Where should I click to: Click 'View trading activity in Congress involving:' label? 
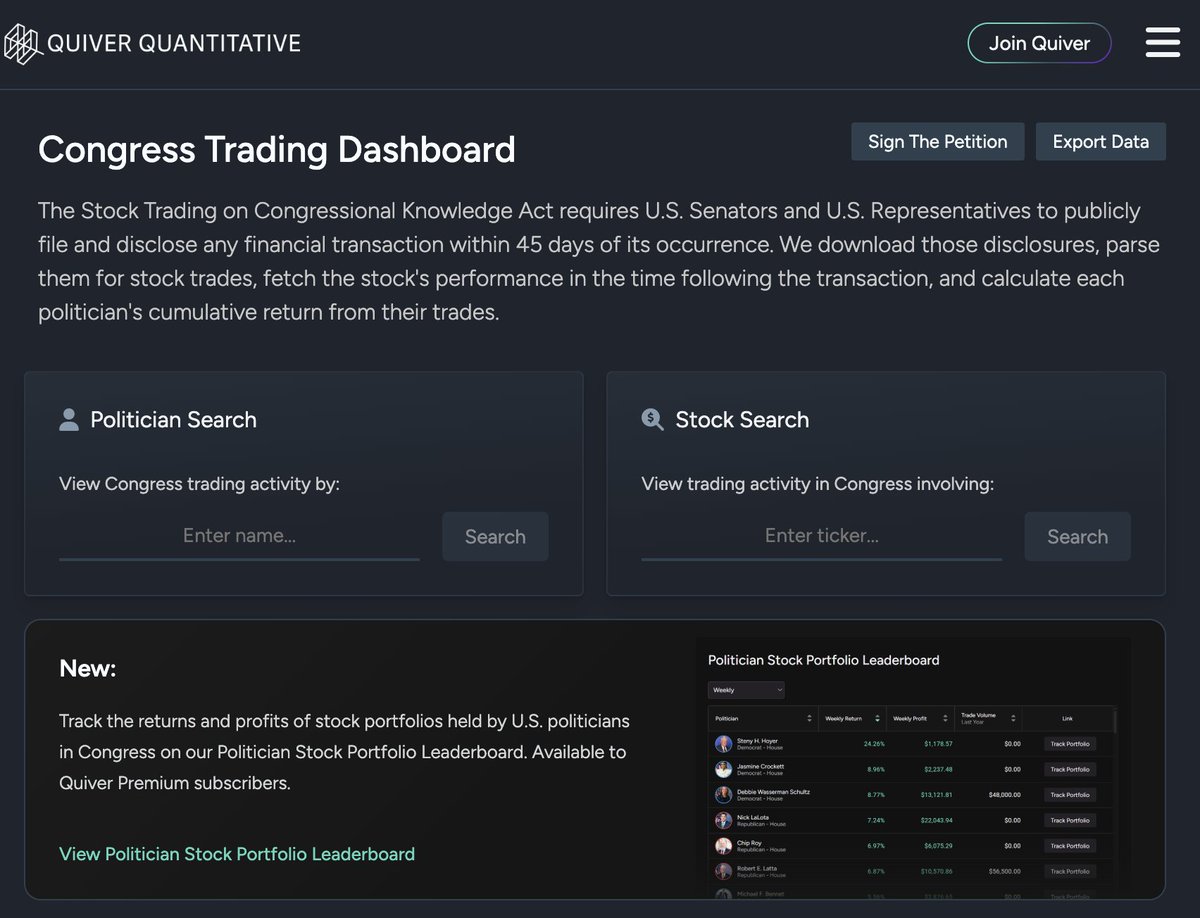(x=818, y=484)
